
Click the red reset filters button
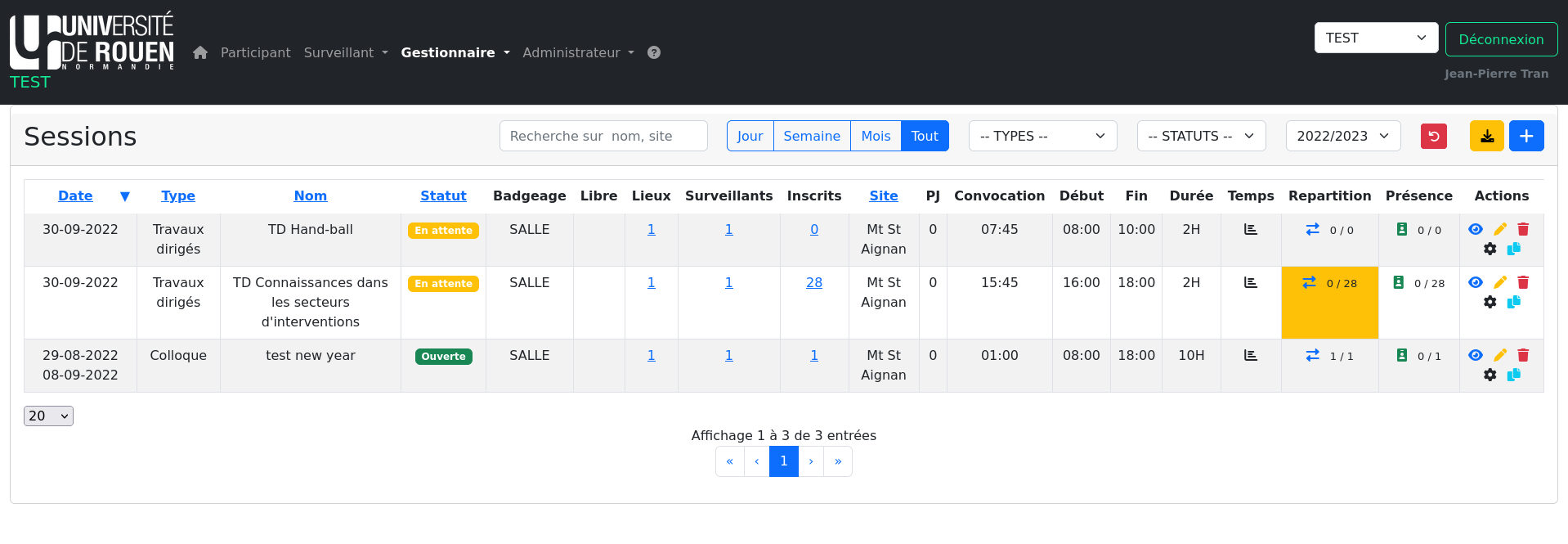click(x=1433, y=136)
